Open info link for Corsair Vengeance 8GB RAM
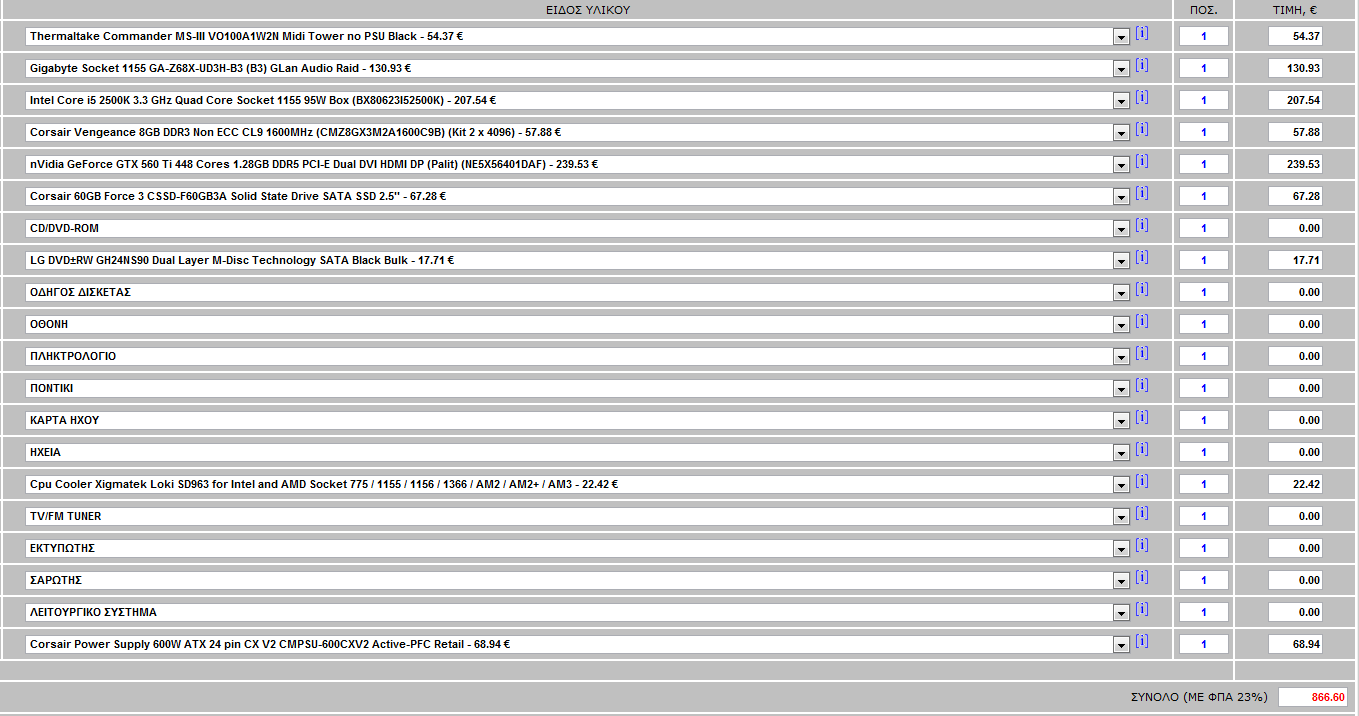The image size is (1359, 716). point(1142,129)
